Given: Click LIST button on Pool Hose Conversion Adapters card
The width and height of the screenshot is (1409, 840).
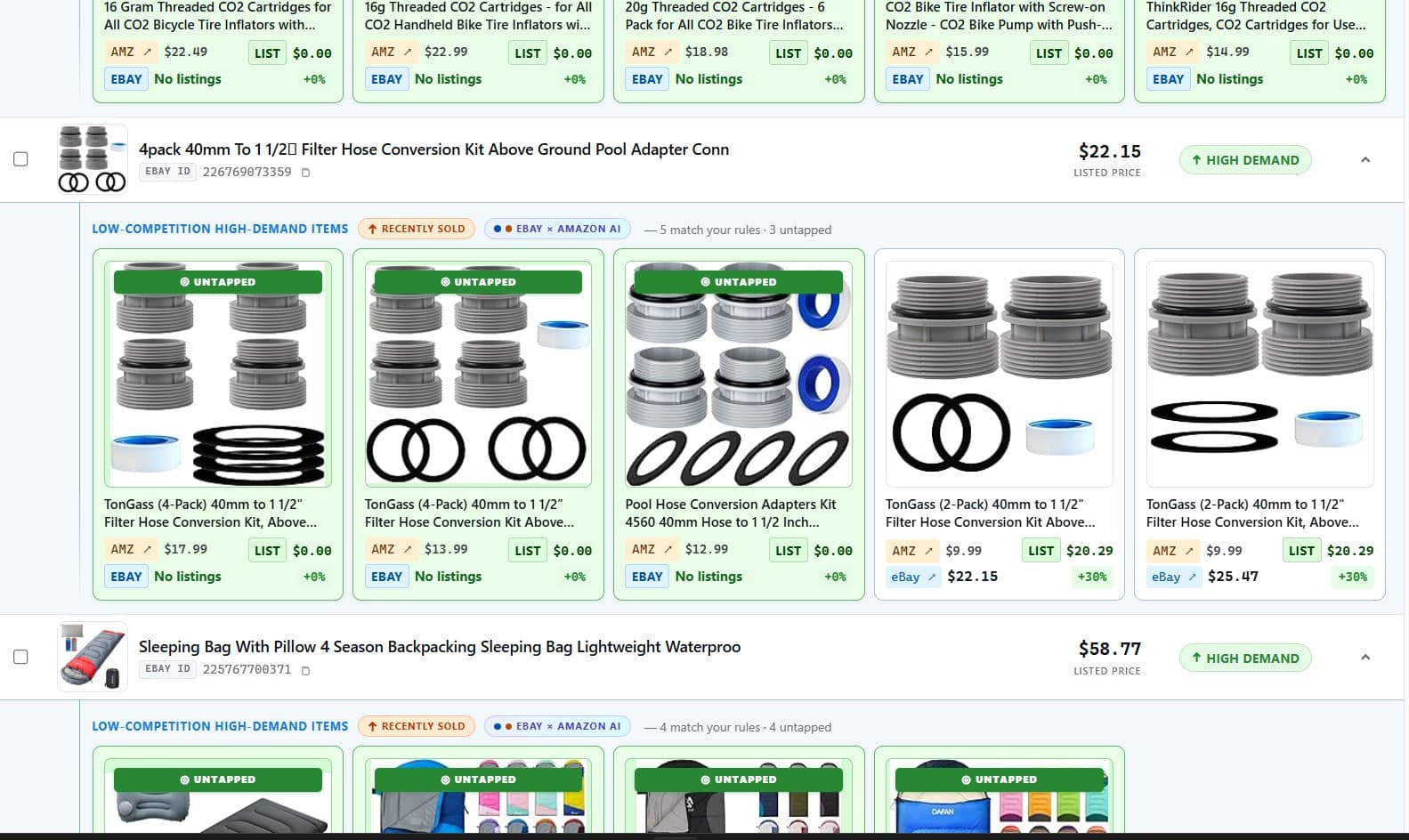Looking at the screenshot, I should click(788, 551).
